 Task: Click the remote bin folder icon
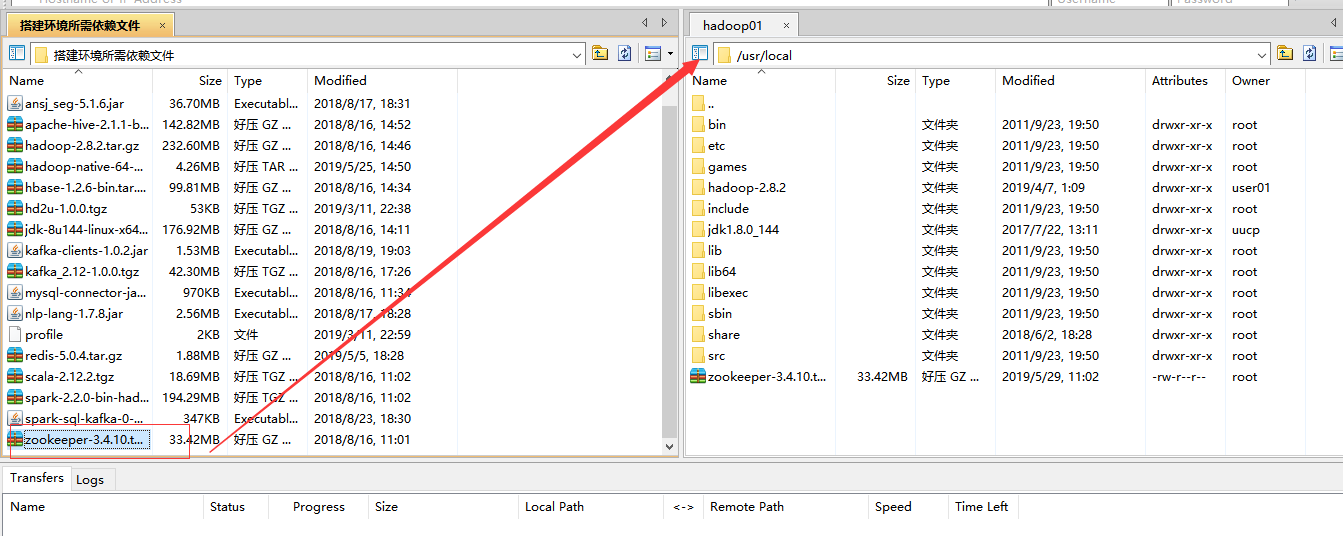[x=698, y=124]
